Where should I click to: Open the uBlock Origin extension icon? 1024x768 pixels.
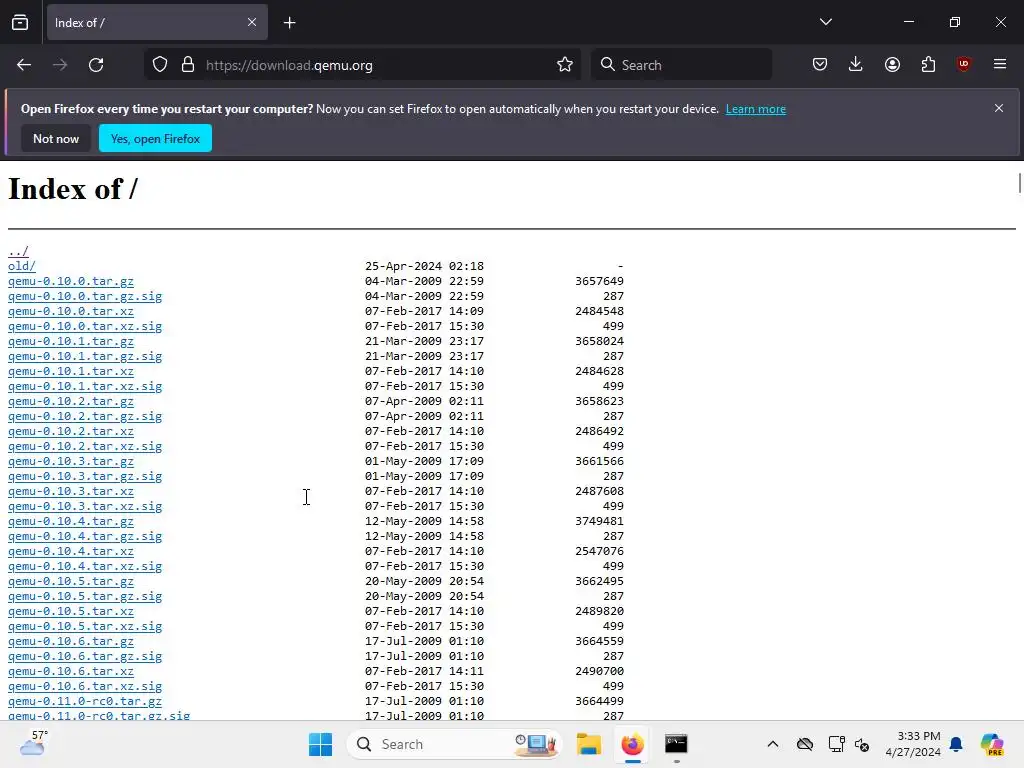pos(963,64)
